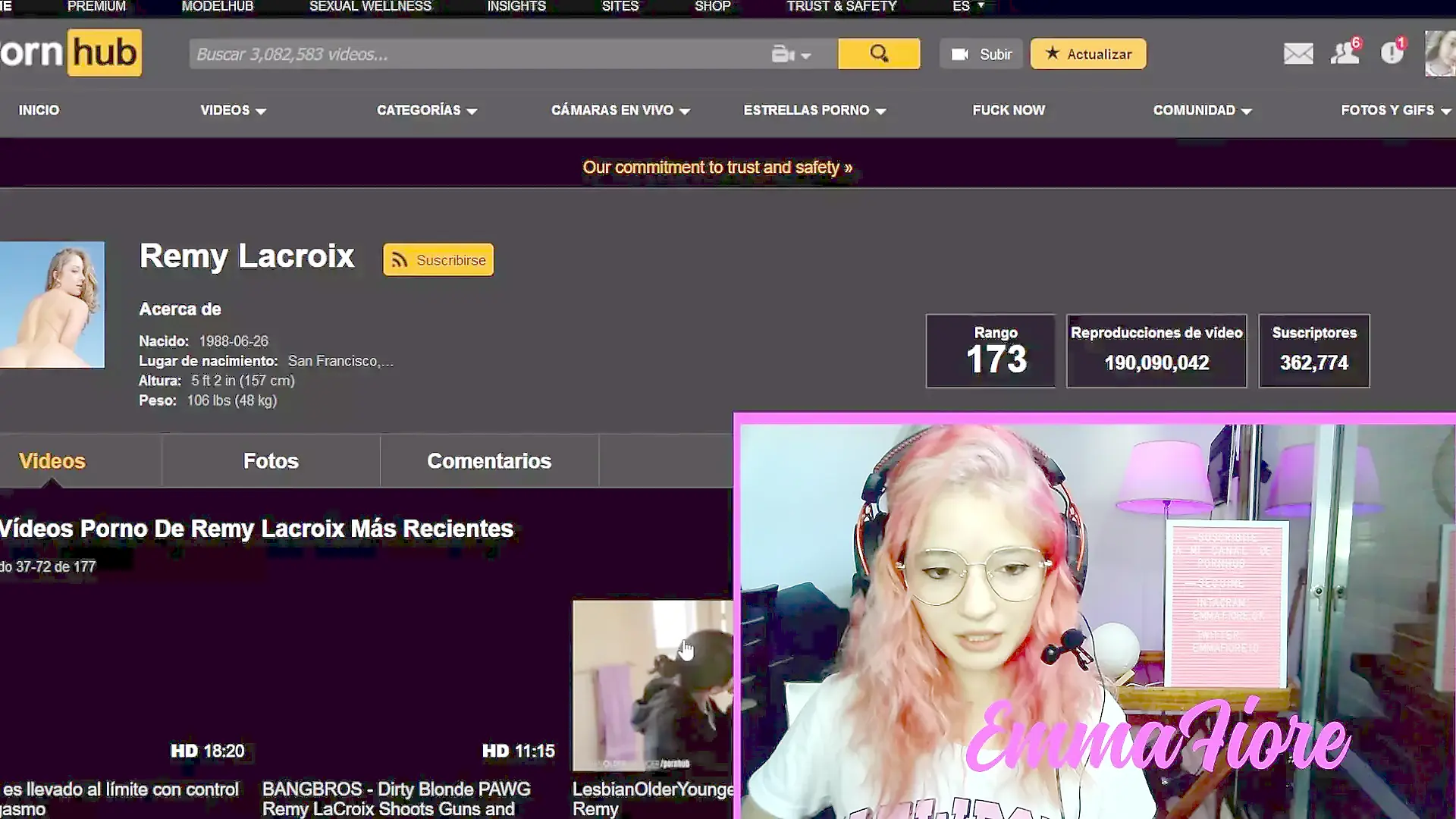Click the user avatar icon
Screen dimensions: 1456x819
pos(1439,54)
